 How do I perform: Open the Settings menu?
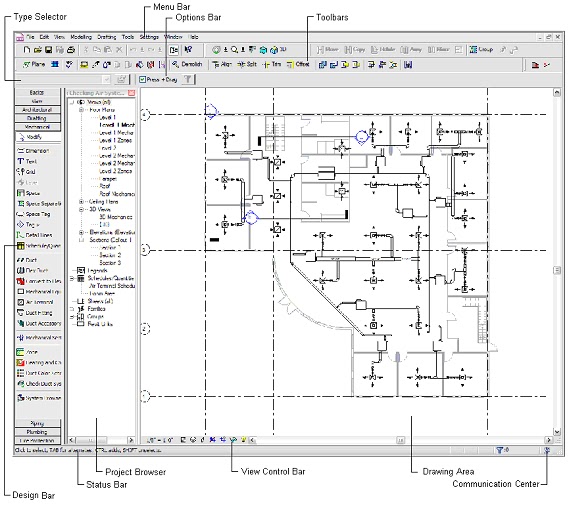[149, 37]
